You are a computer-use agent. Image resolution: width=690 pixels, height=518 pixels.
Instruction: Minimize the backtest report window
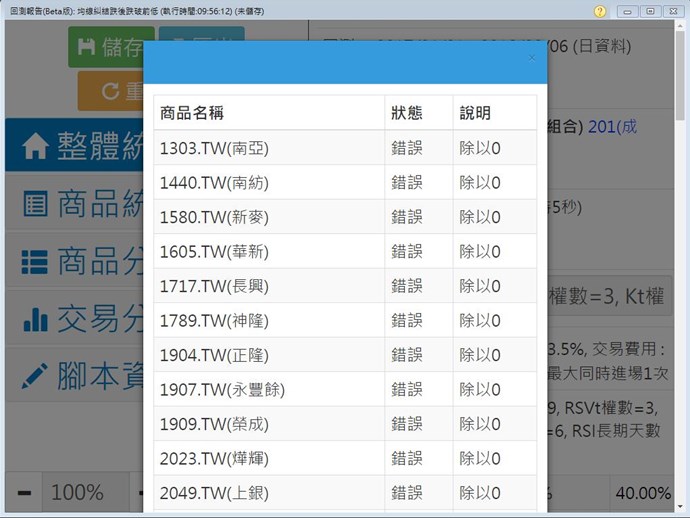[x=628, y=11]
